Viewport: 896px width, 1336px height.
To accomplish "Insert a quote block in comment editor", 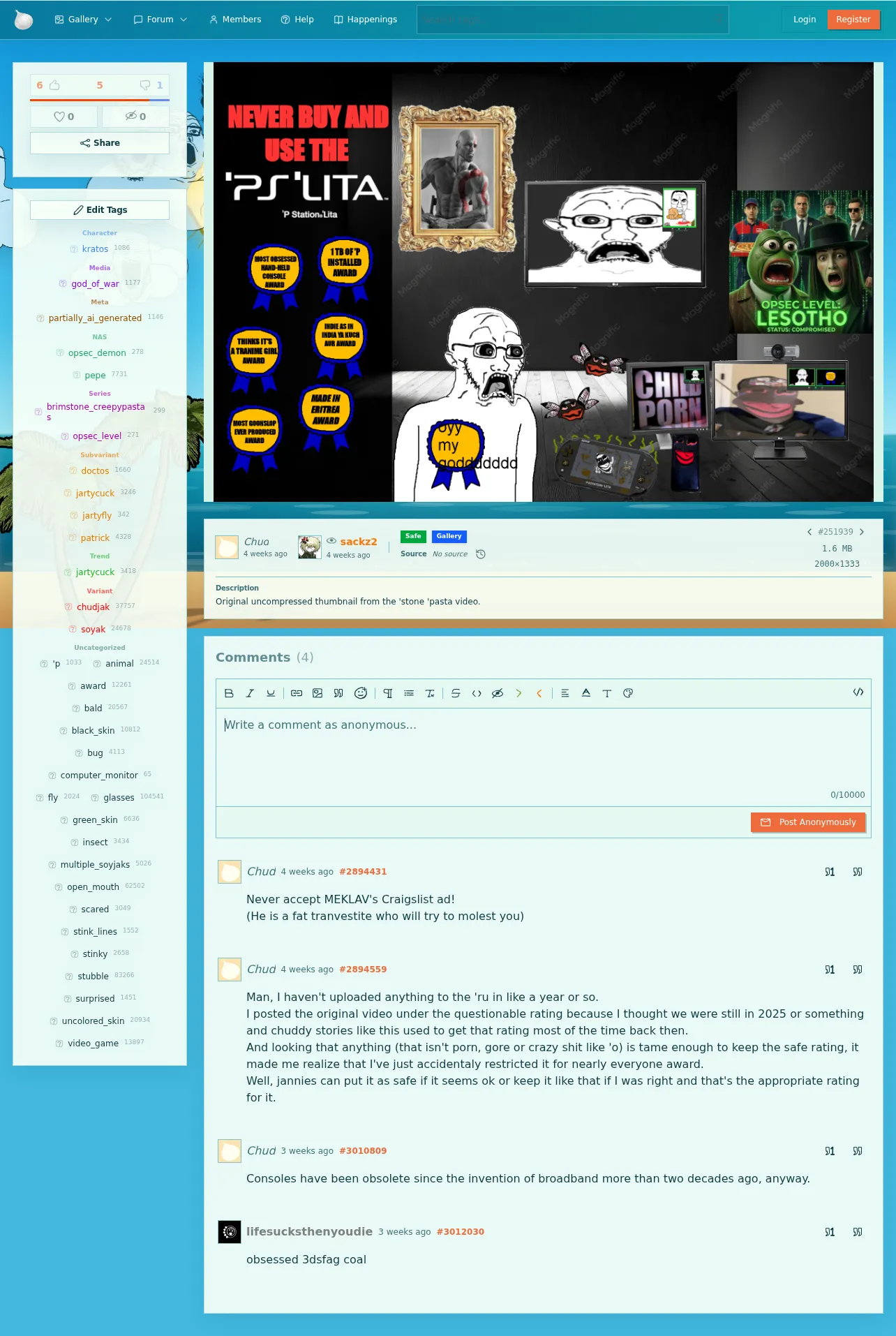I will pos(338,693).
